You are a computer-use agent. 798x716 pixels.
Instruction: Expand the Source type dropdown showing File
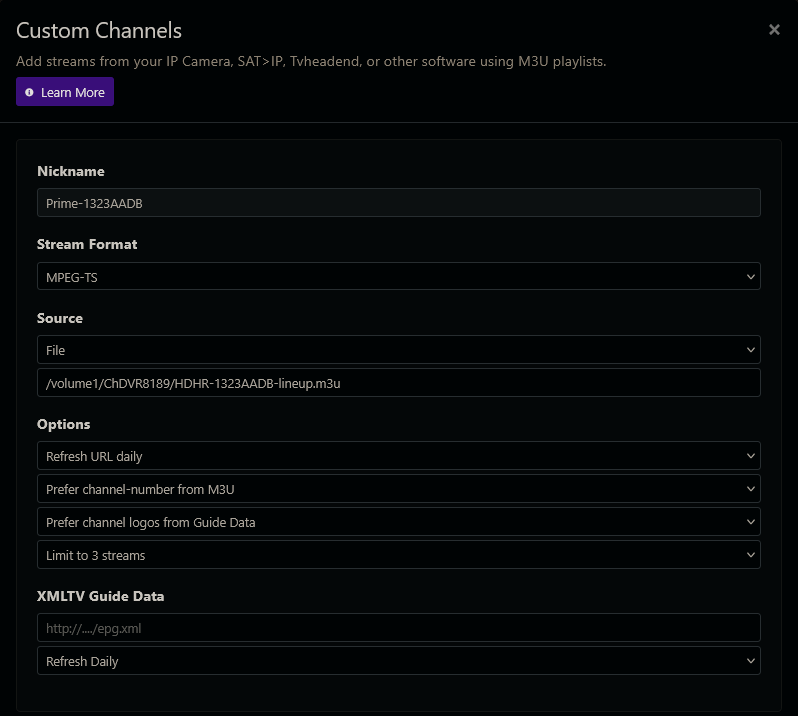click(x=398, y=350)
